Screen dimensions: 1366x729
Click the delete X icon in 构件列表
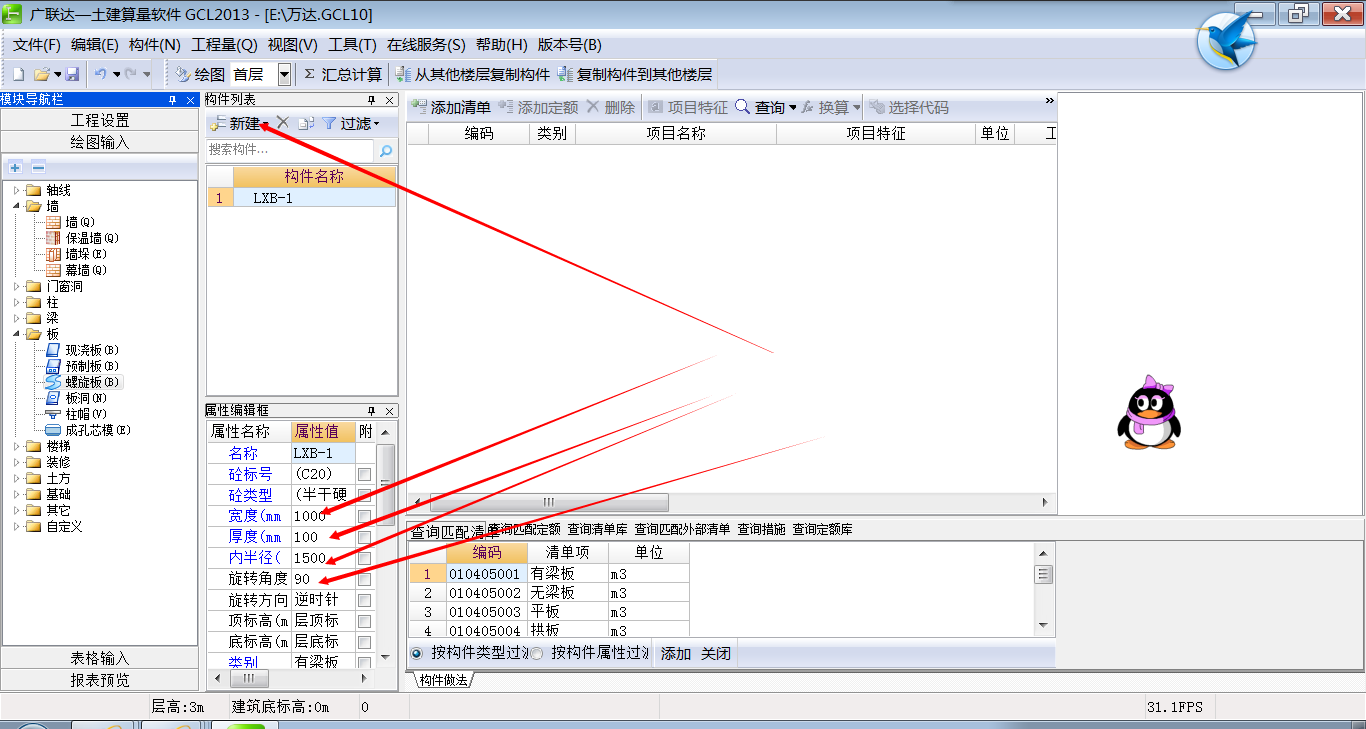click(x=283, y=123)
